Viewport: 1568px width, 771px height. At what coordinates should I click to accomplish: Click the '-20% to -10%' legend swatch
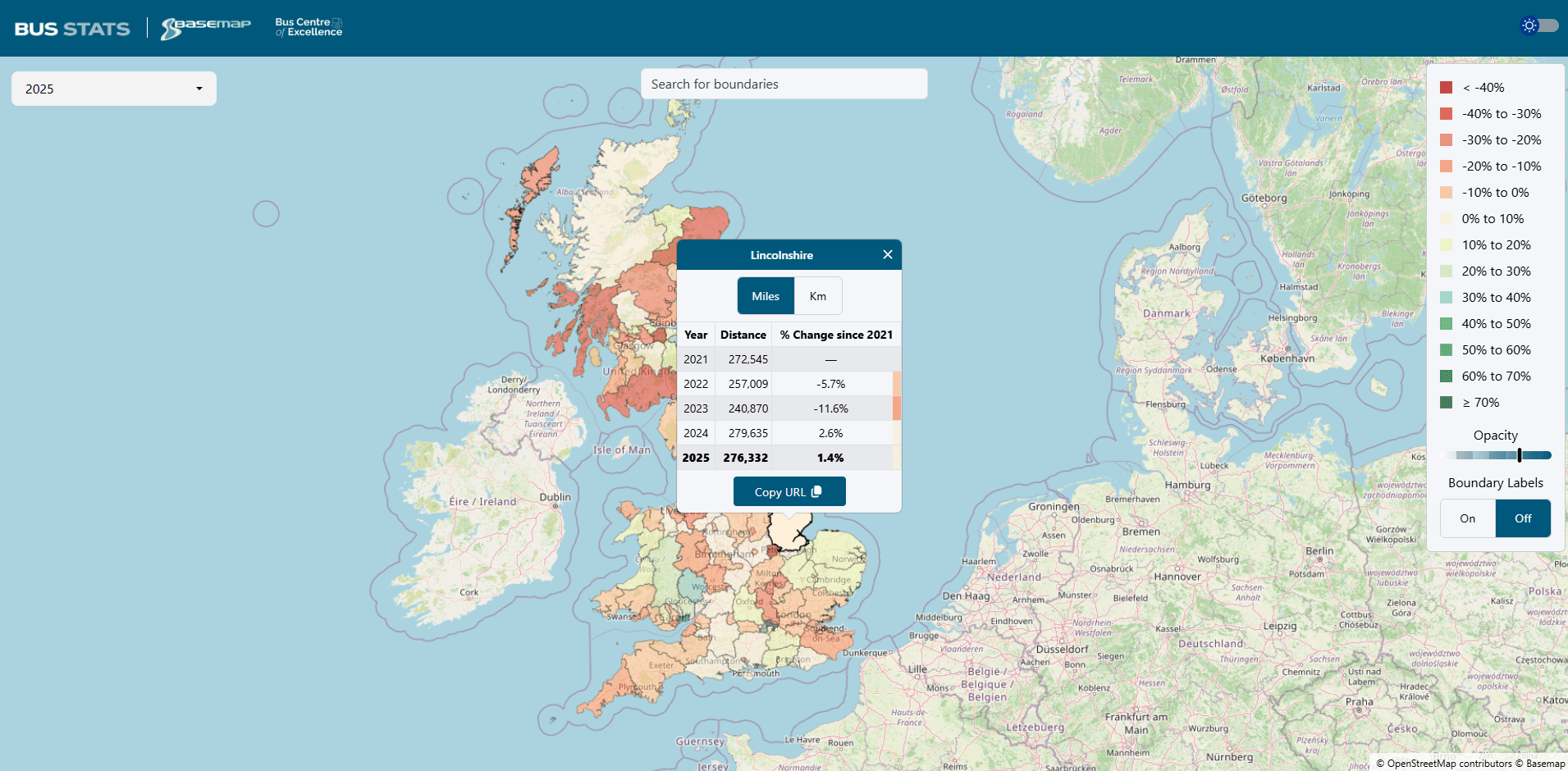pos(1446,167)
